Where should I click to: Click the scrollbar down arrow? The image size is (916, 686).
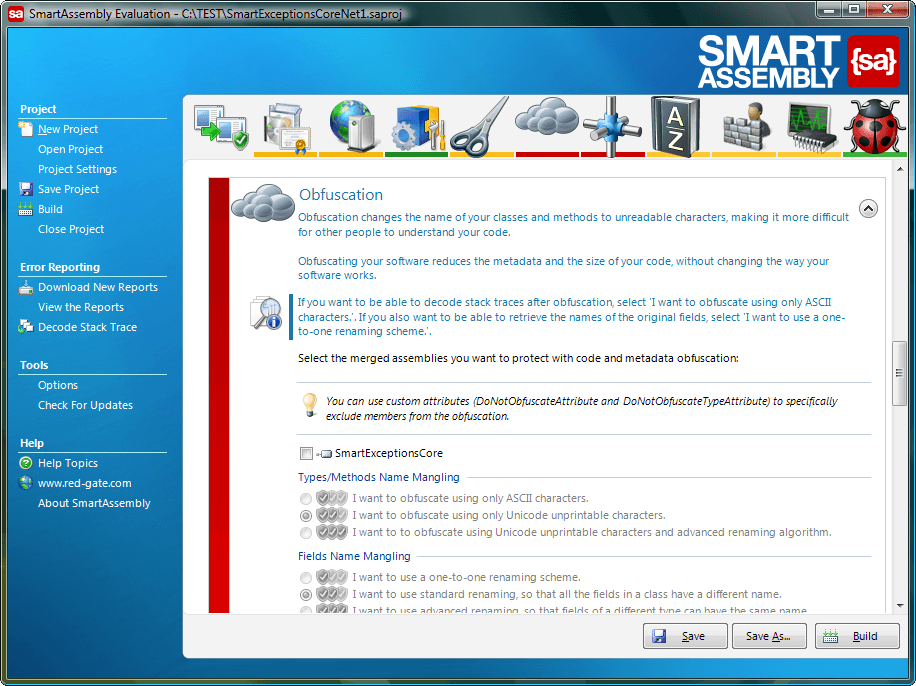(900, 605)
